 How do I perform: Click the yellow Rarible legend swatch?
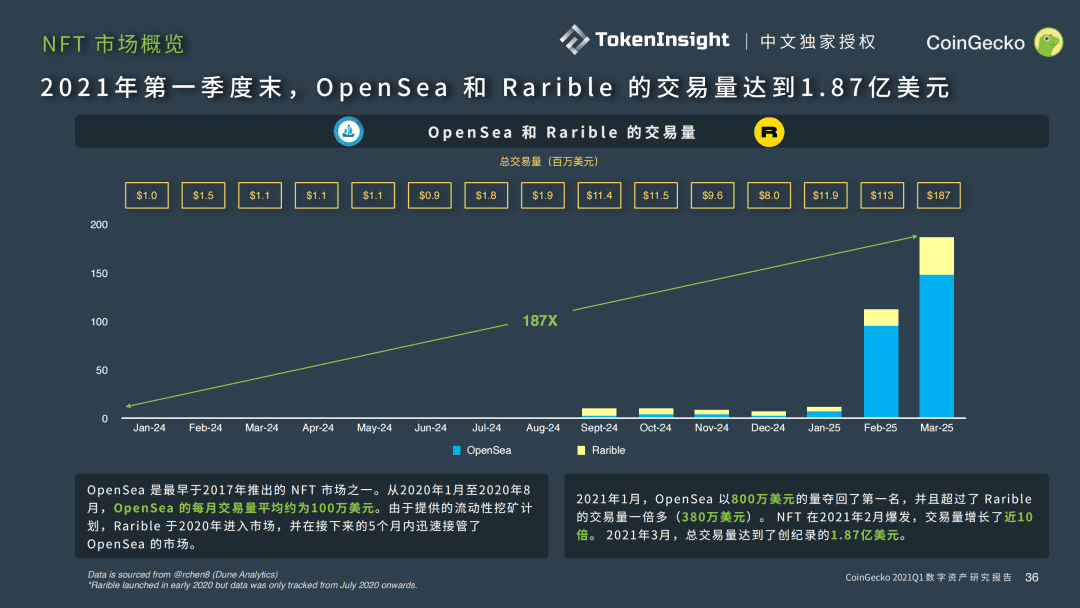581,450
